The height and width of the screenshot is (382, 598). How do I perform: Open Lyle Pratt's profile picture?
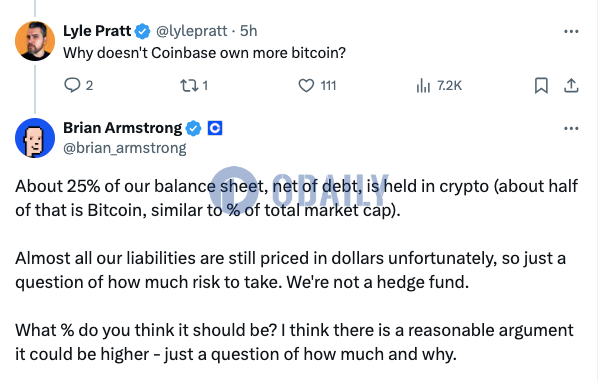(x=35, y=41)
